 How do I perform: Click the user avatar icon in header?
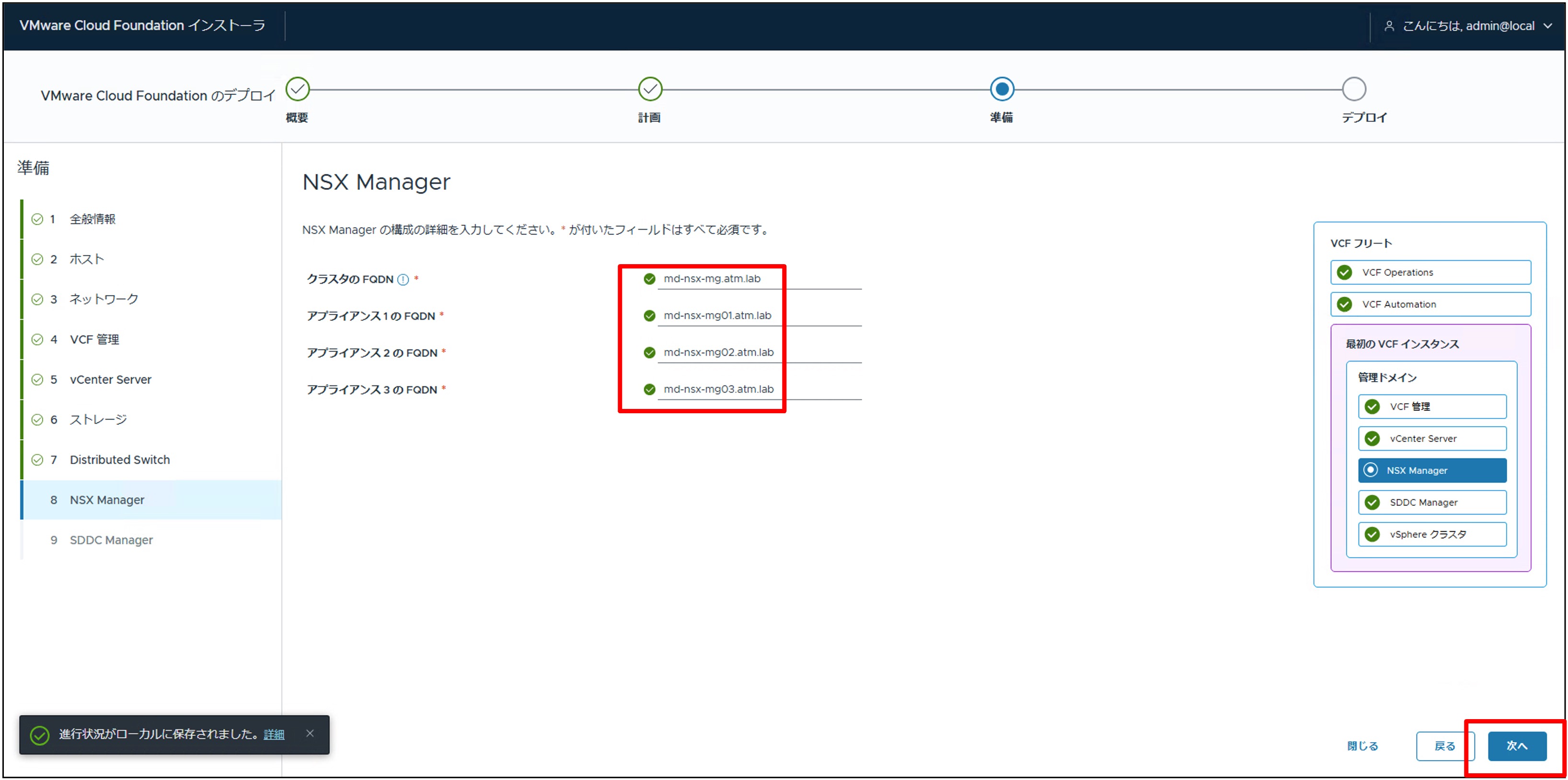click(x=1389, y=26)
